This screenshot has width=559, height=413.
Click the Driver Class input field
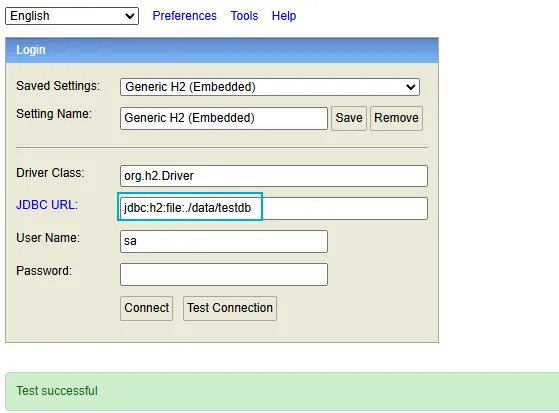274,176
